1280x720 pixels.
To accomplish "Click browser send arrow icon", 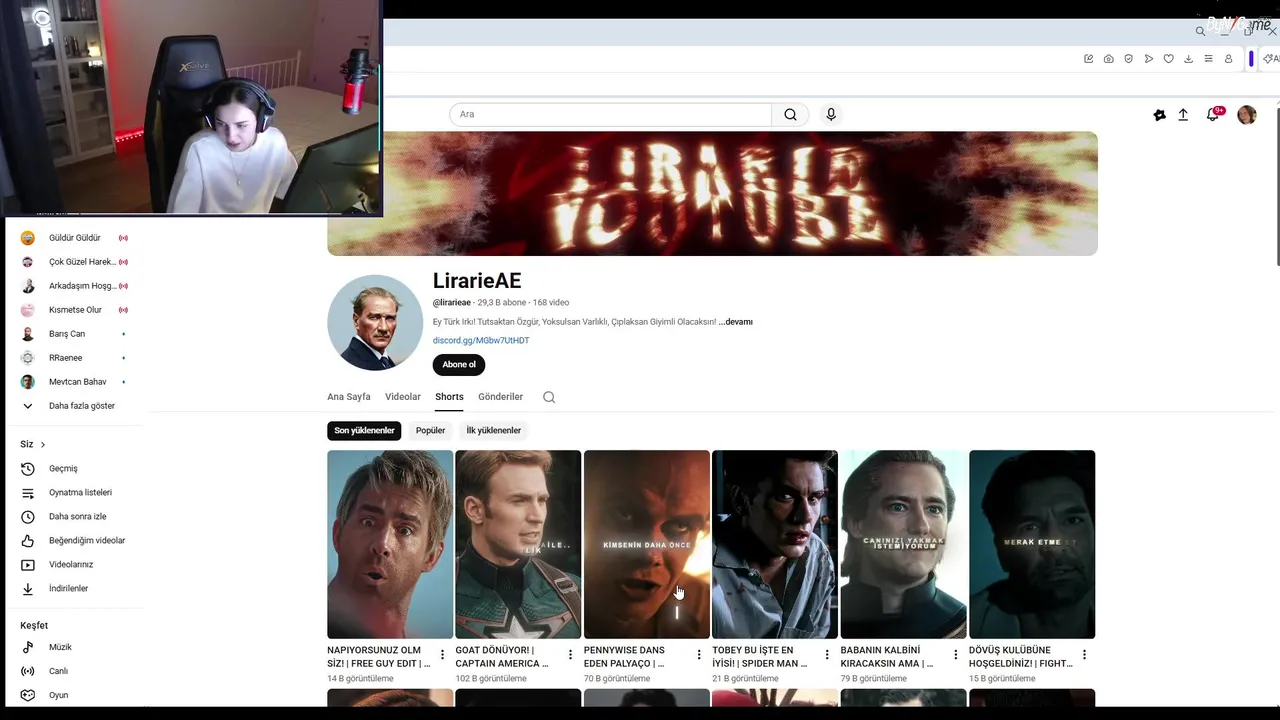I will coord(1149,59).
